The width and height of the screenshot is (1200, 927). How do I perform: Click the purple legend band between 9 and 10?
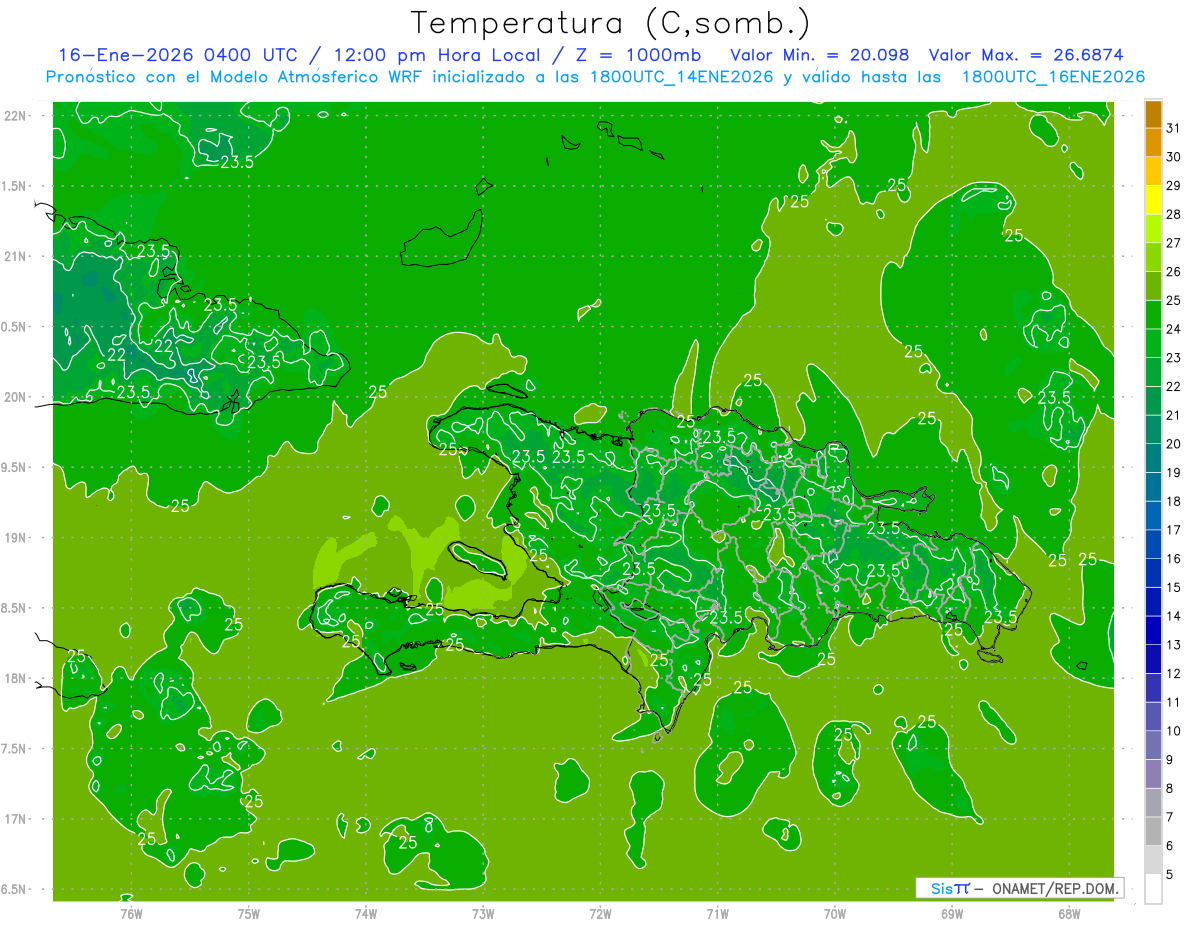(1153, 745)
